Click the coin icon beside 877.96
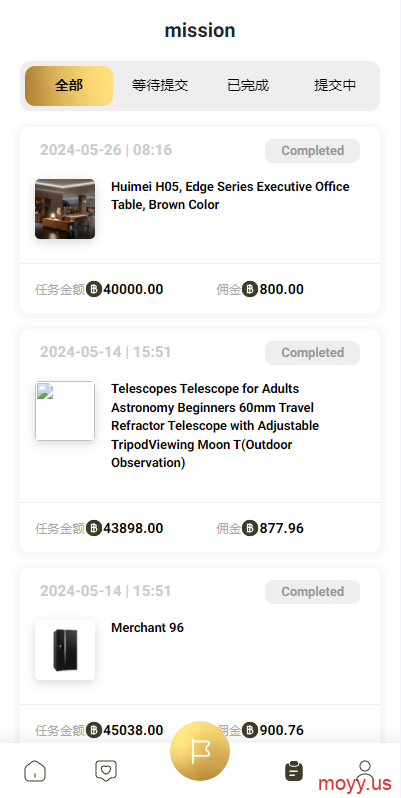 (x=250, y=528)
